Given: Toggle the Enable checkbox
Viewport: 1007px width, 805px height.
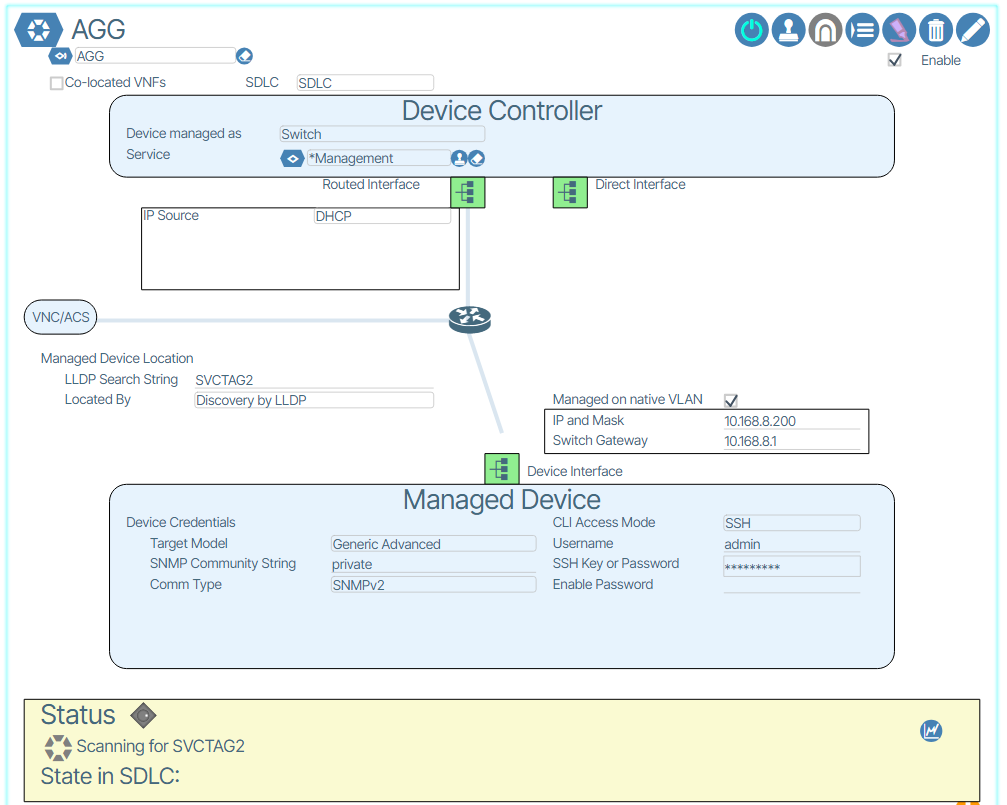Looking at the screenshot, I should tap(895, 60).
